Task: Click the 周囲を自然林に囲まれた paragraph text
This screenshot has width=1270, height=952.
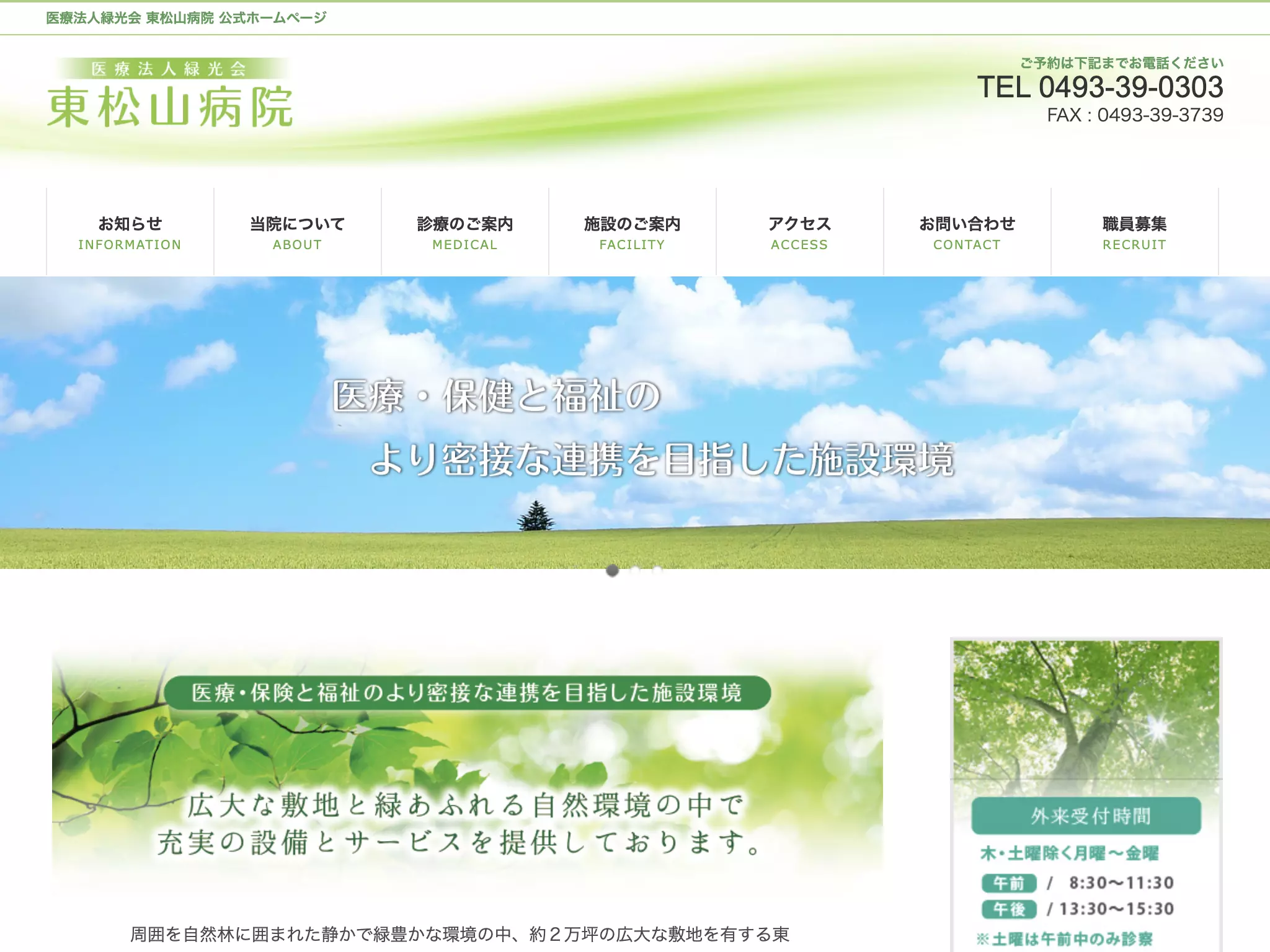Action: pyautogui.click(x=460, y=934)
